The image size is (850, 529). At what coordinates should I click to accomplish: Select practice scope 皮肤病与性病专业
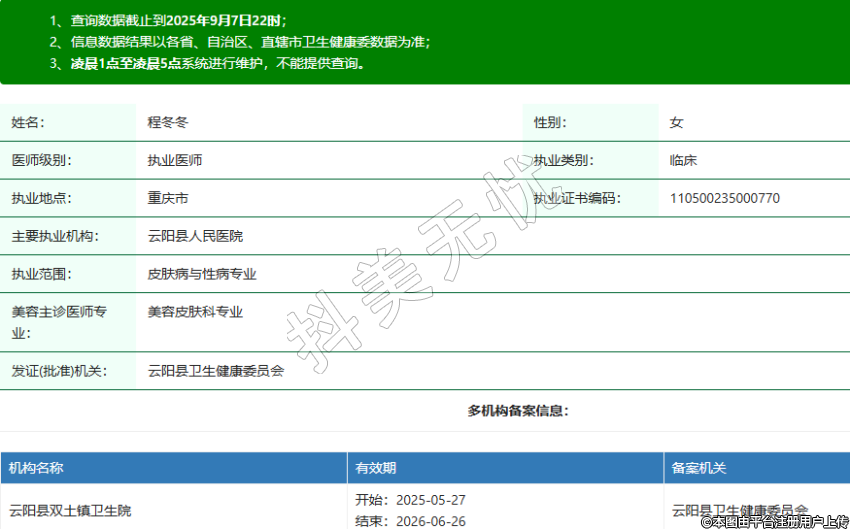click(202, 273)
